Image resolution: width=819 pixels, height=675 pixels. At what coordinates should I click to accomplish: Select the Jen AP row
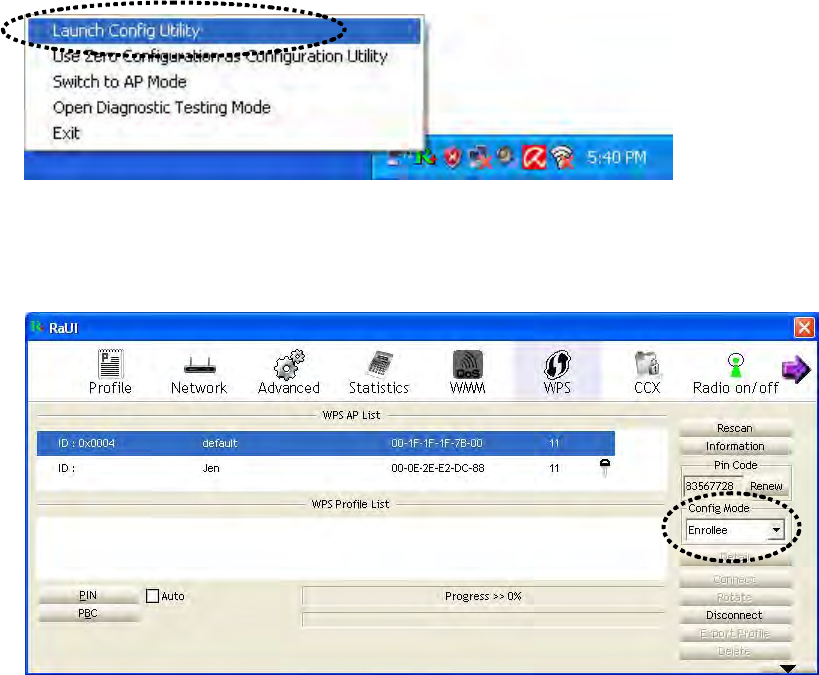coord(326,468)
